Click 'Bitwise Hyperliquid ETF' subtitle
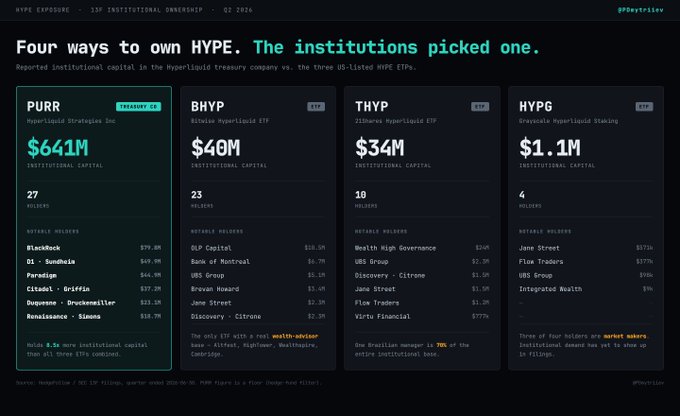 pyautogui.click(x=230, y=121)
